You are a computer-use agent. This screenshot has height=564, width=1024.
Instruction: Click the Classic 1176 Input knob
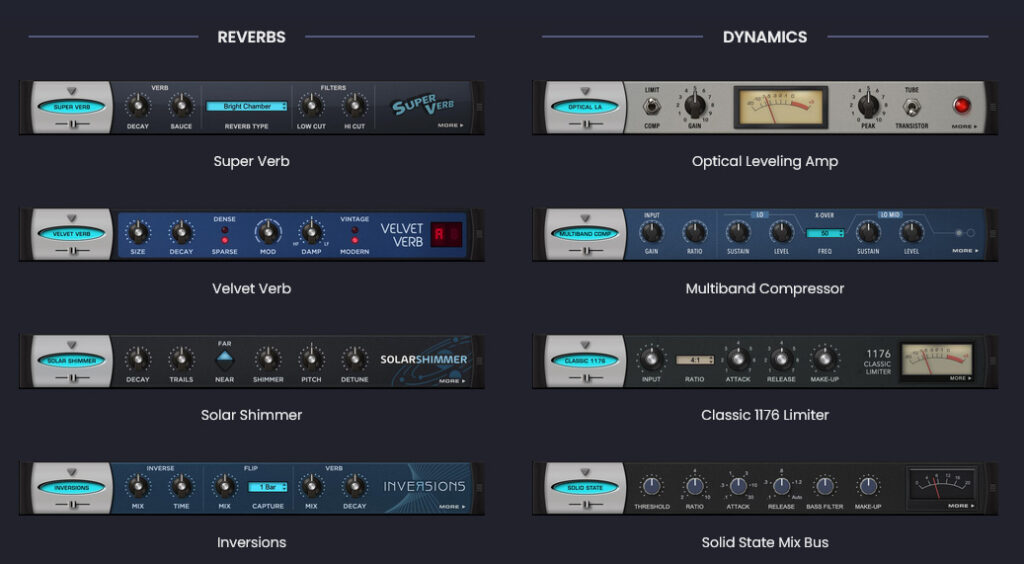point(652,359)
